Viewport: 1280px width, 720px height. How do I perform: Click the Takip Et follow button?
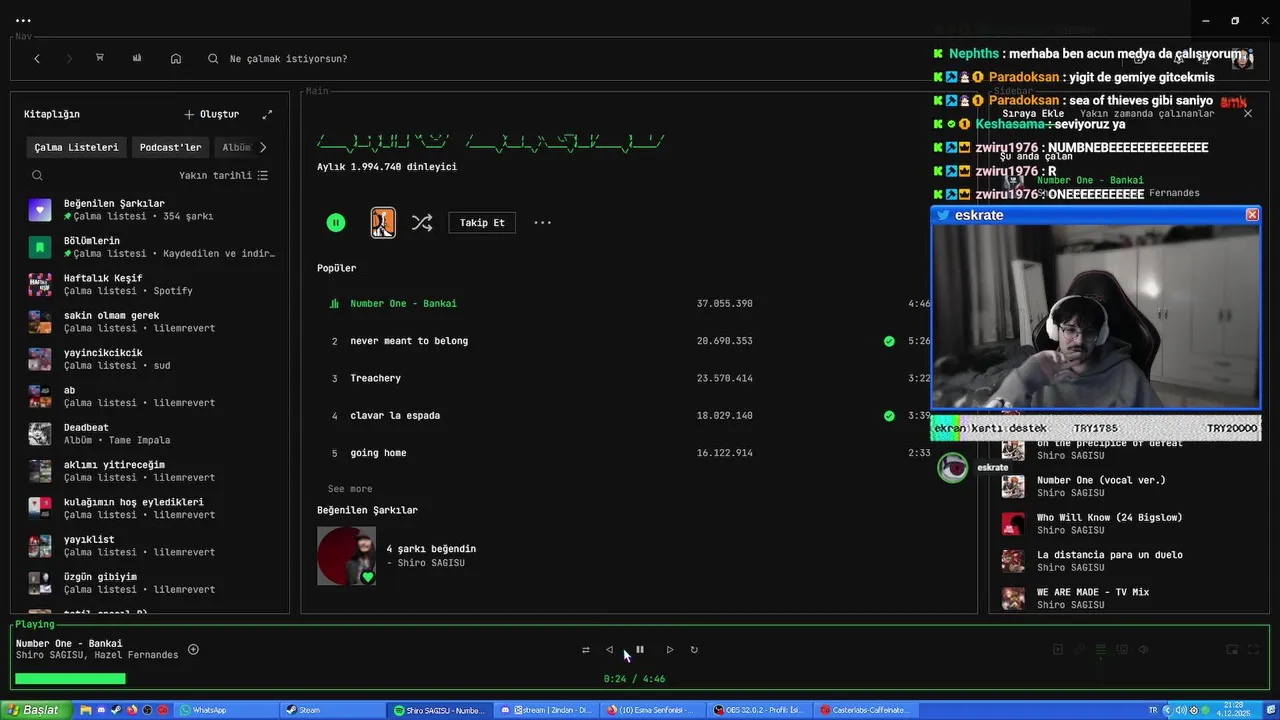482,223
